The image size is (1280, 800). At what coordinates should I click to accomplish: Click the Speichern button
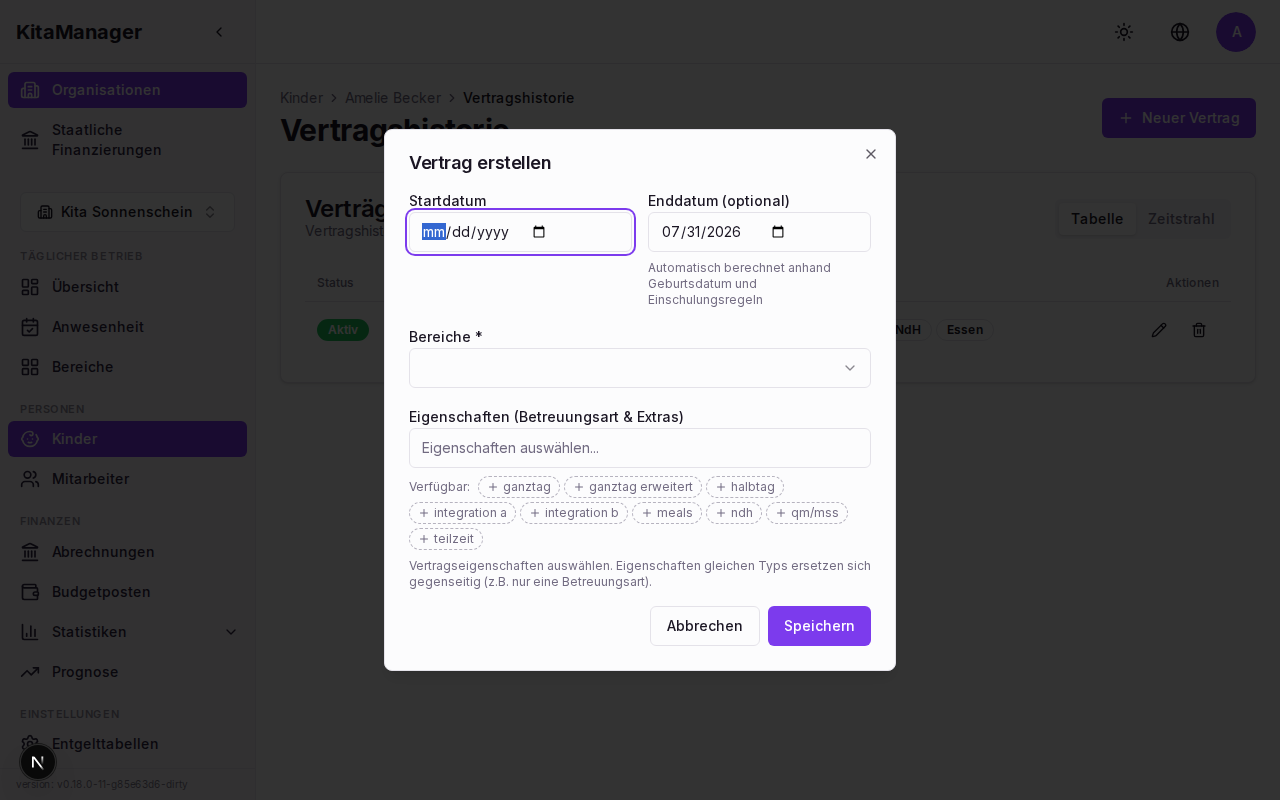(x=819, y=626)
